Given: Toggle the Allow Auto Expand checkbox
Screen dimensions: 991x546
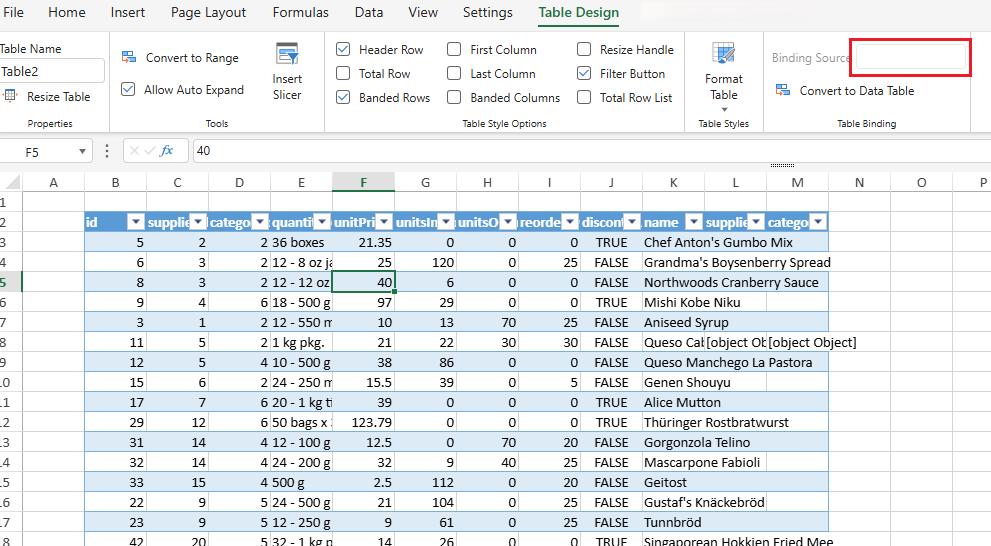Looking at the screenshot, I should (x=128, y=89).
